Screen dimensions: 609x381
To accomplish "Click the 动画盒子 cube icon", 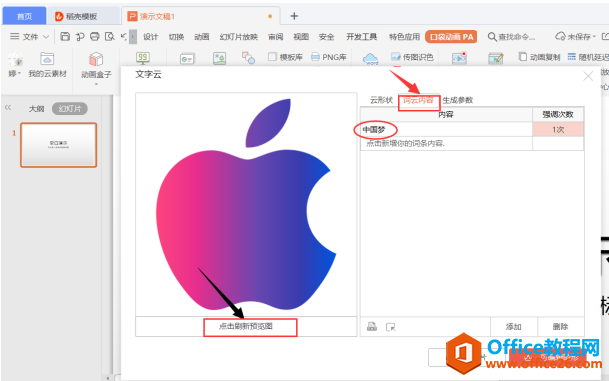I will coord(96,59).
